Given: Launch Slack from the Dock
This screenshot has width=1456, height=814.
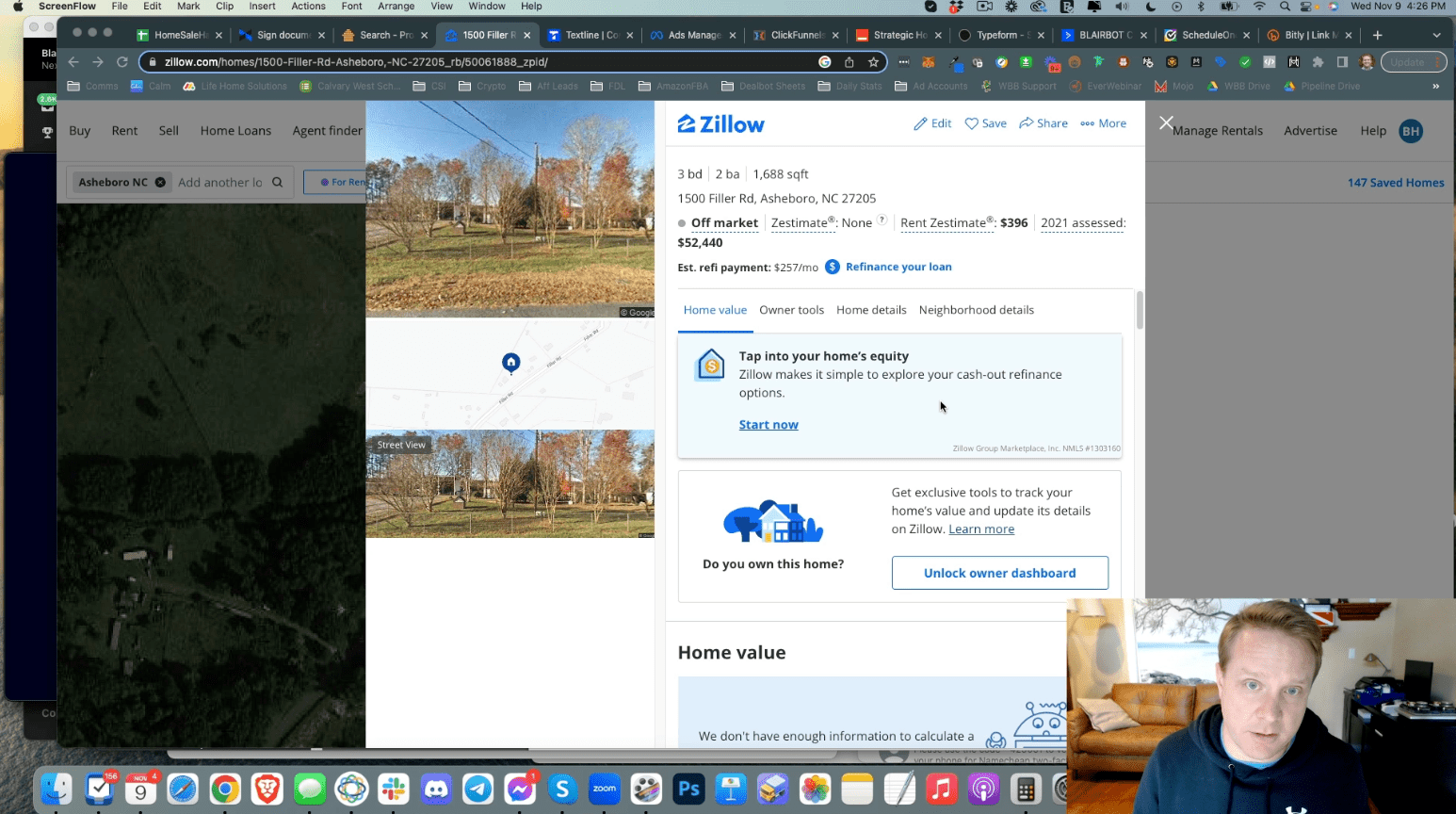Looking at the screenshot, I should (394, 789).
